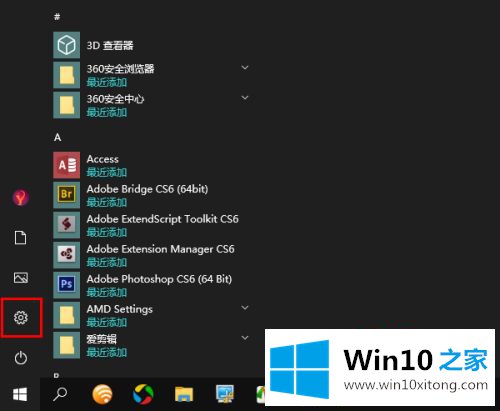Open the 360安全浏览器 folder icon

click(66, 75)
